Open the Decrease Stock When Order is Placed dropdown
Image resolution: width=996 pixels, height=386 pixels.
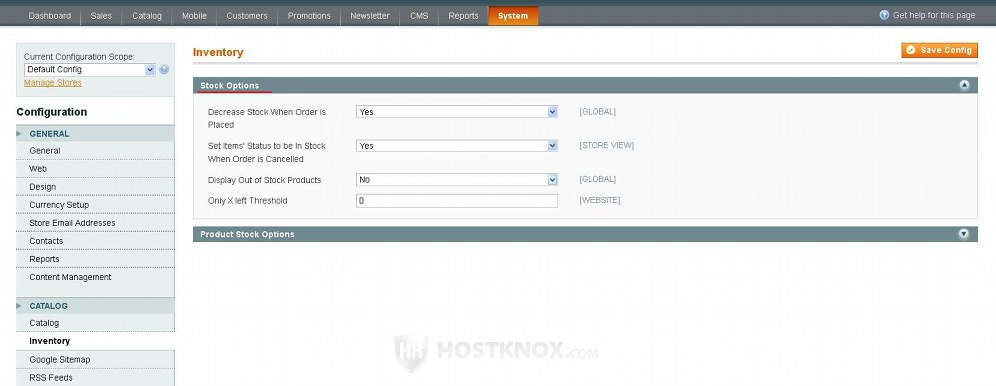coord(457,112)
